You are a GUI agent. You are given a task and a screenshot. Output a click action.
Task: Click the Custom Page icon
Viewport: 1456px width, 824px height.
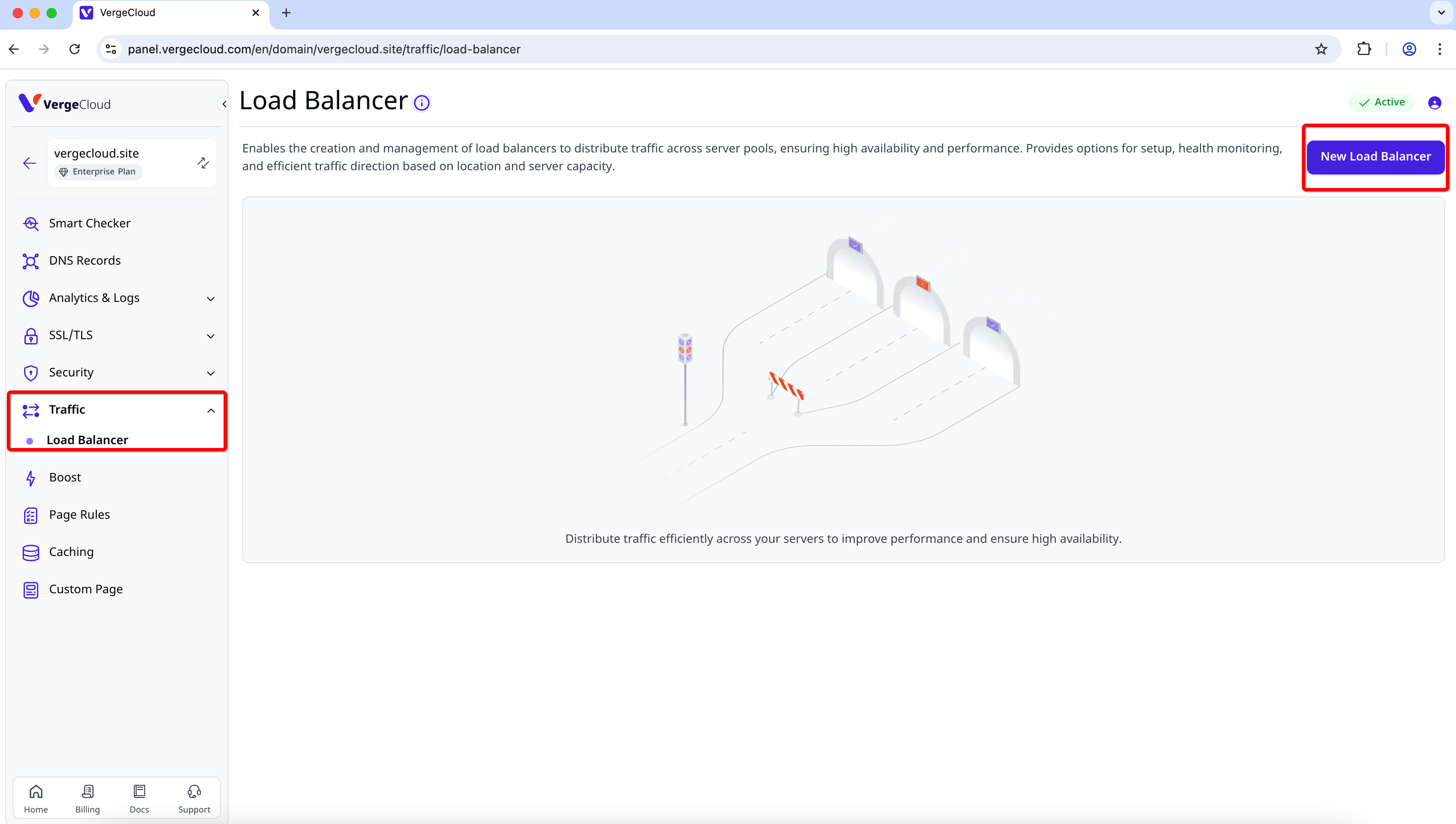30,590
